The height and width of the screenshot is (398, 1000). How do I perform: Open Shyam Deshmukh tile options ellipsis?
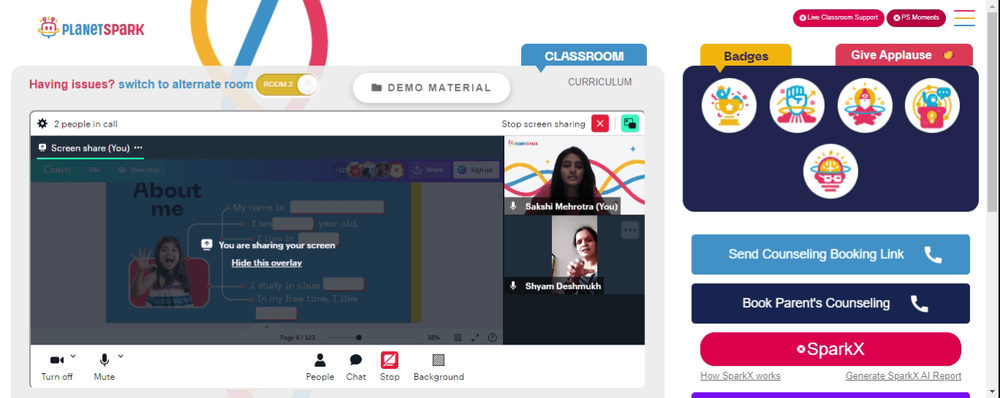pos(630,230)
